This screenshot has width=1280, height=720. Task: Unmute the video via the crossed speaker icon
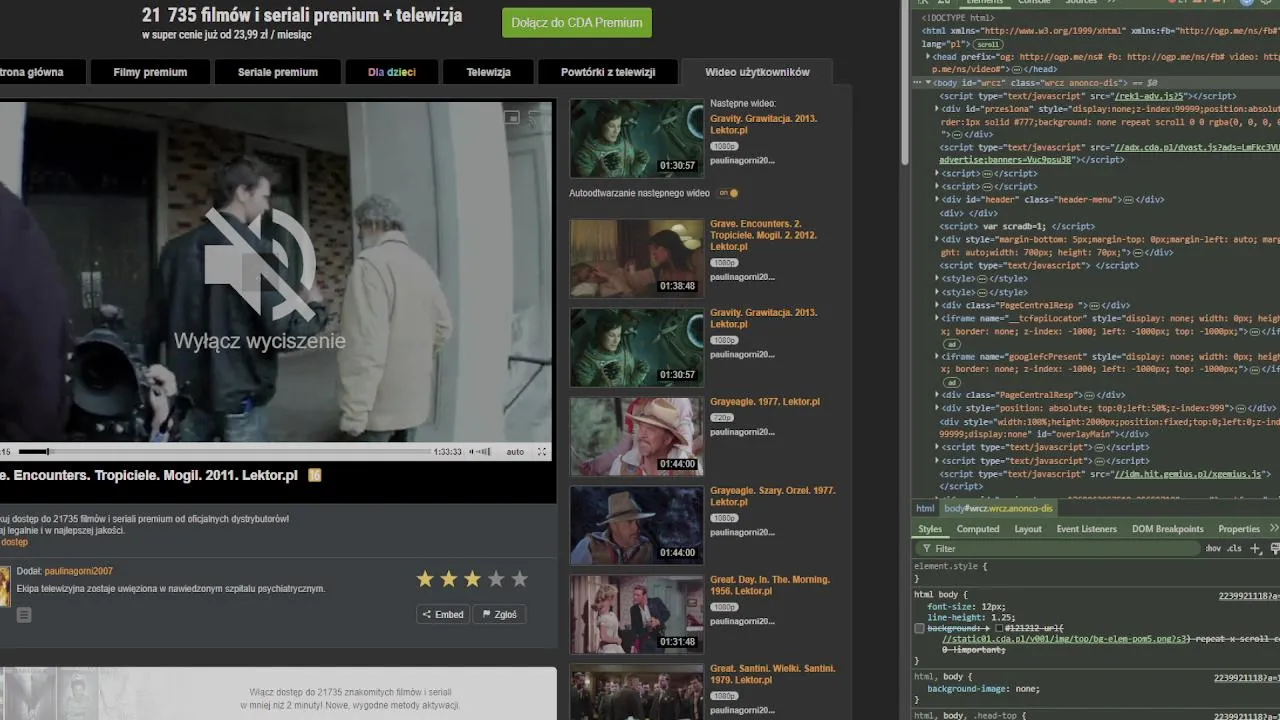pyautogui.click(x=260, y=265)
